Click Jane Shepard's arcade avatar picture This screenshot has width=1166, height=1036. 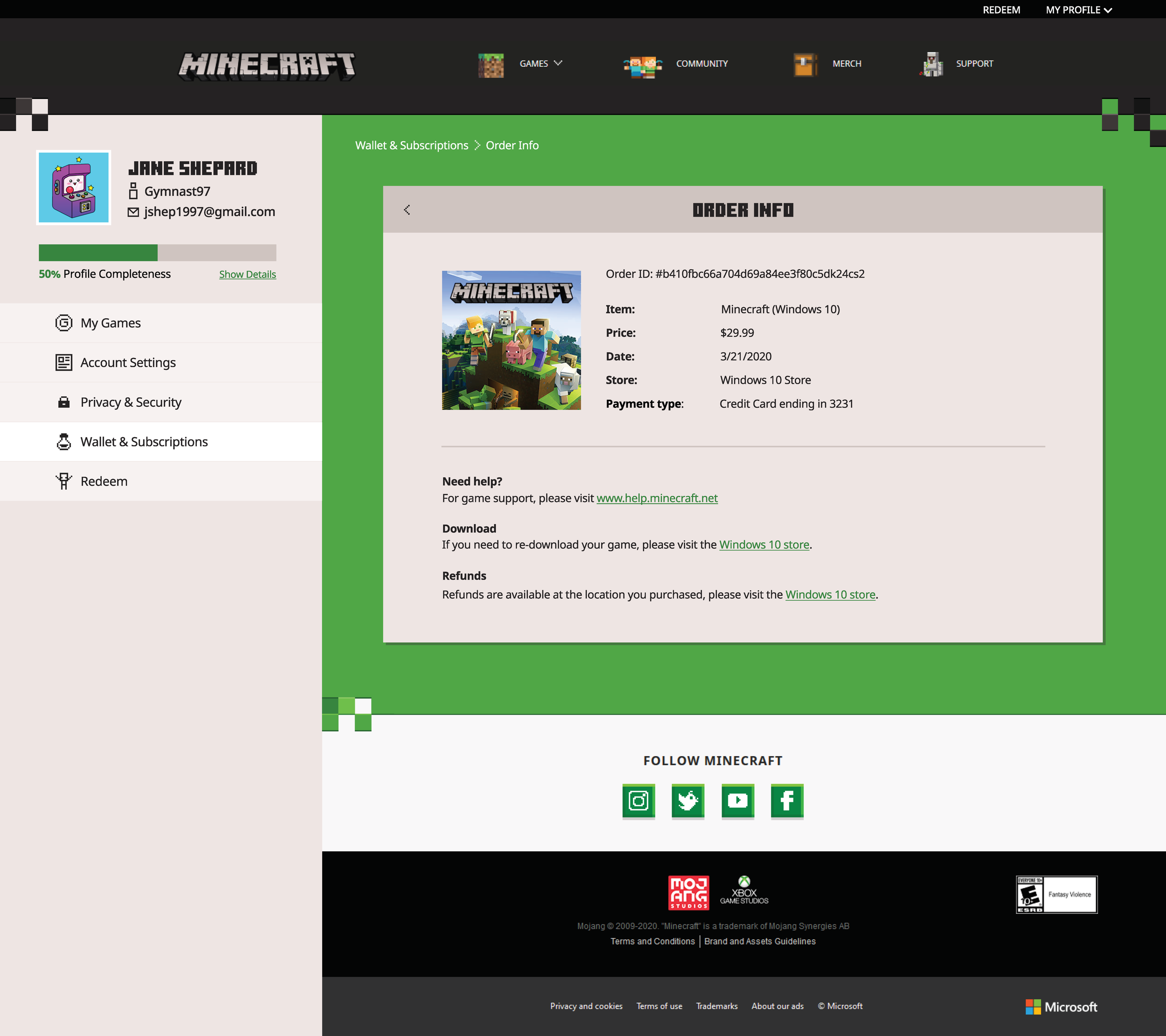click(x=74, y=188)
